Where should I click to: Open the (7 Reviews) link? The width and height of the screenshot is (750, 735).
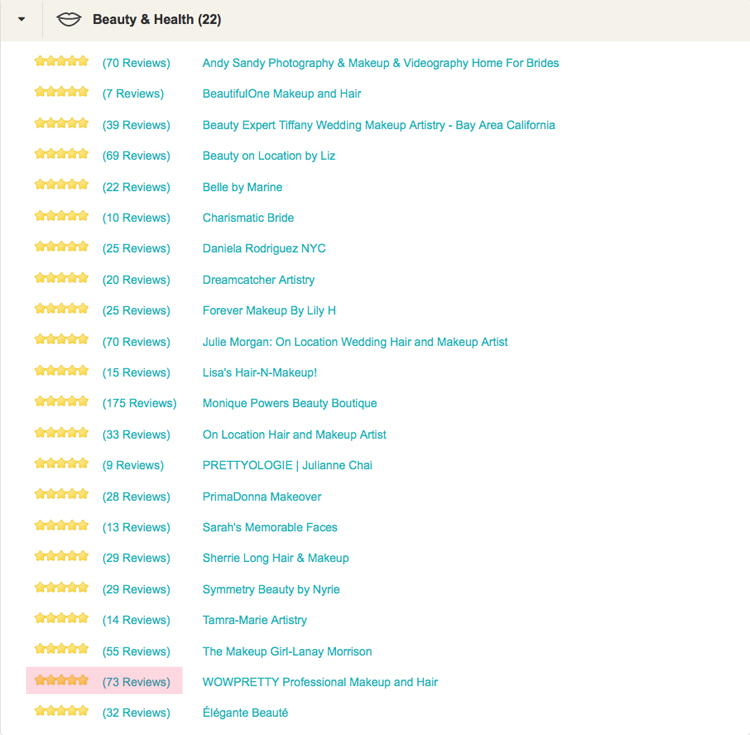coord(133,93)
